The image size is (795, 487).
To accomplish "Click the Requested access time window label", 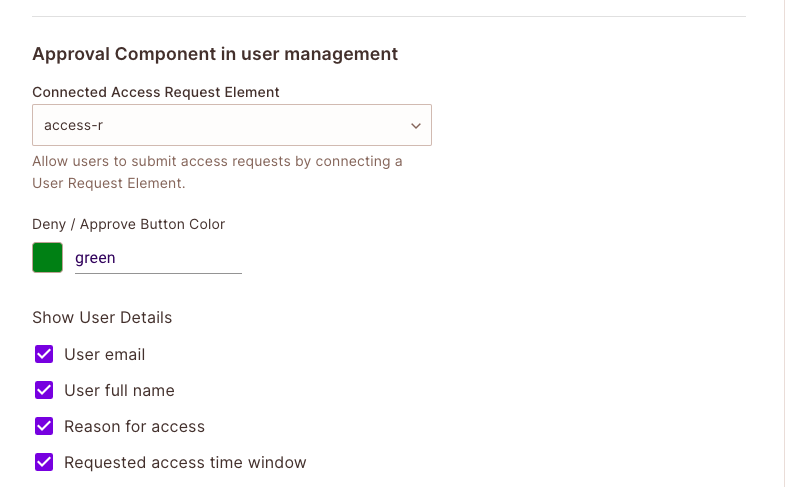I will pos(185,462).
